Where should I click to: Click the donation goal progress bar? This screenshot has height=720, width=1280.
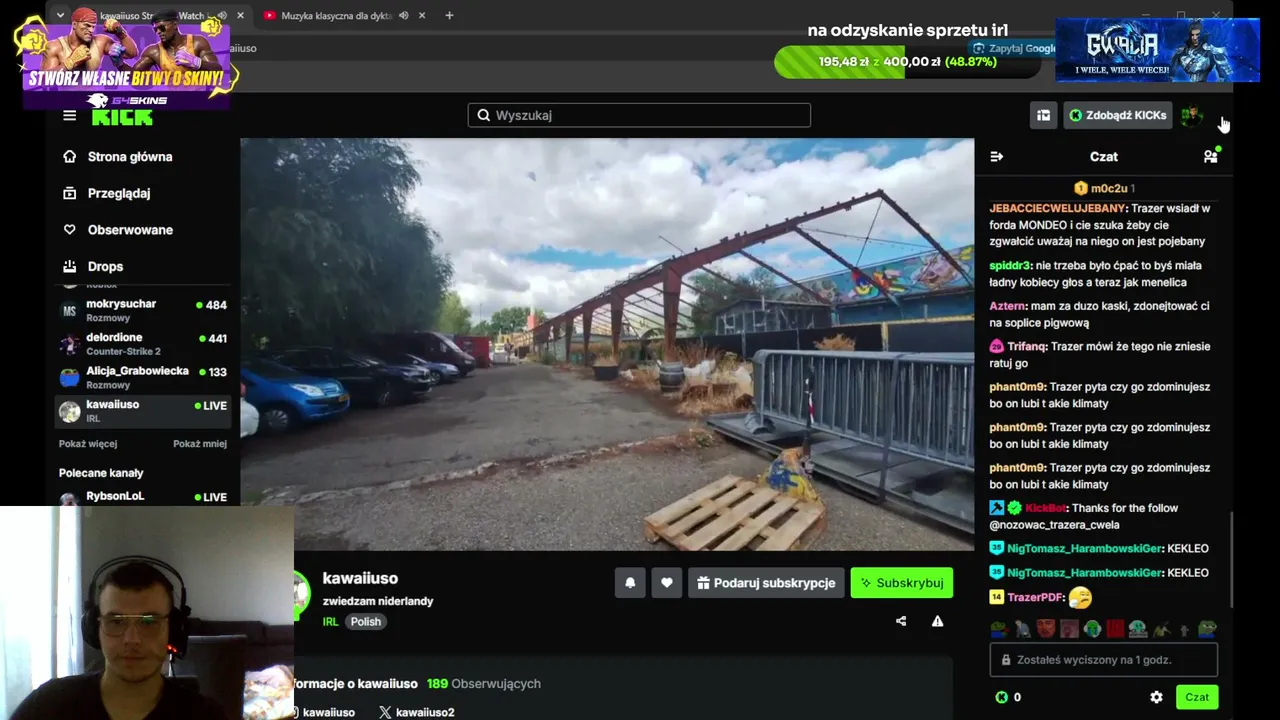[908, 62]
